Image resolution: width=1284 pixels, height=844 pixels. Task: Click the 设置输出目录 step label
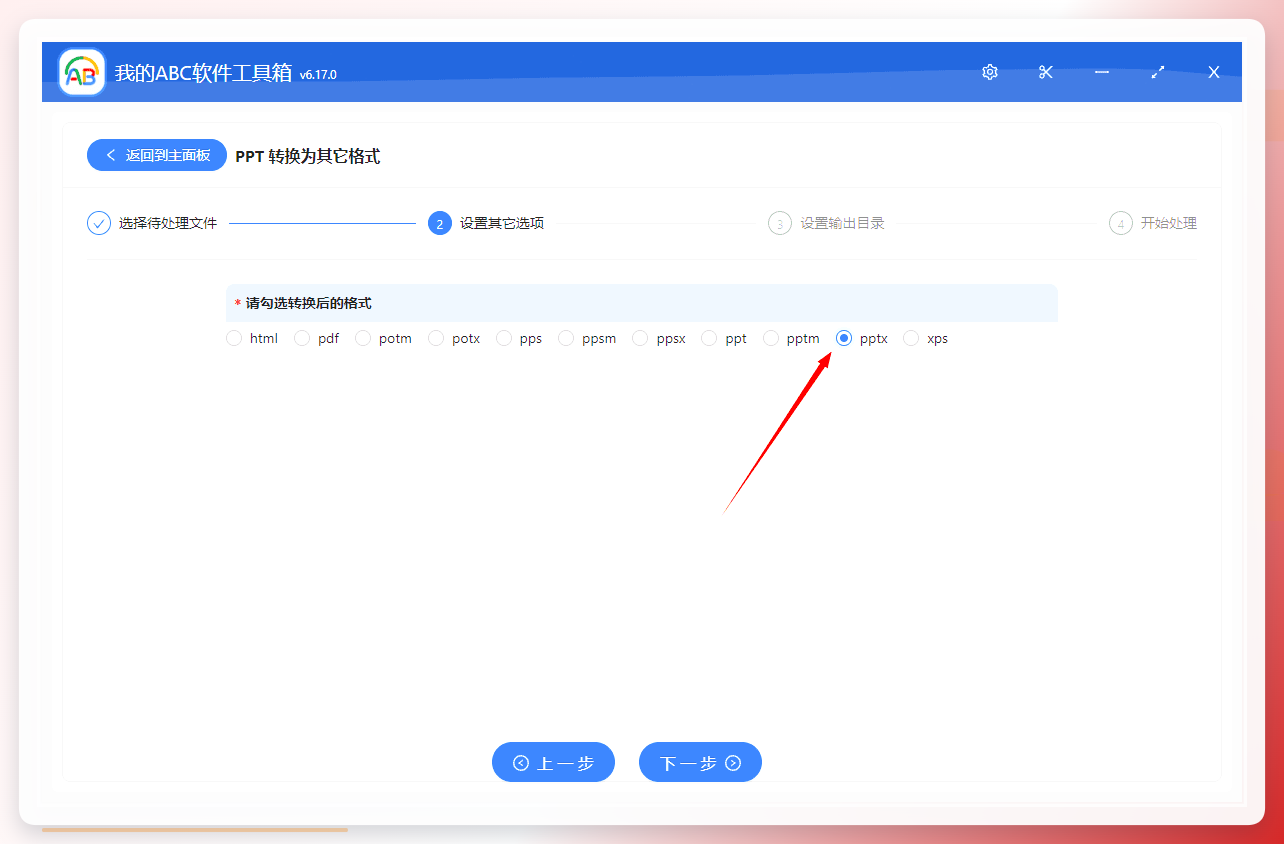point(842,223)
